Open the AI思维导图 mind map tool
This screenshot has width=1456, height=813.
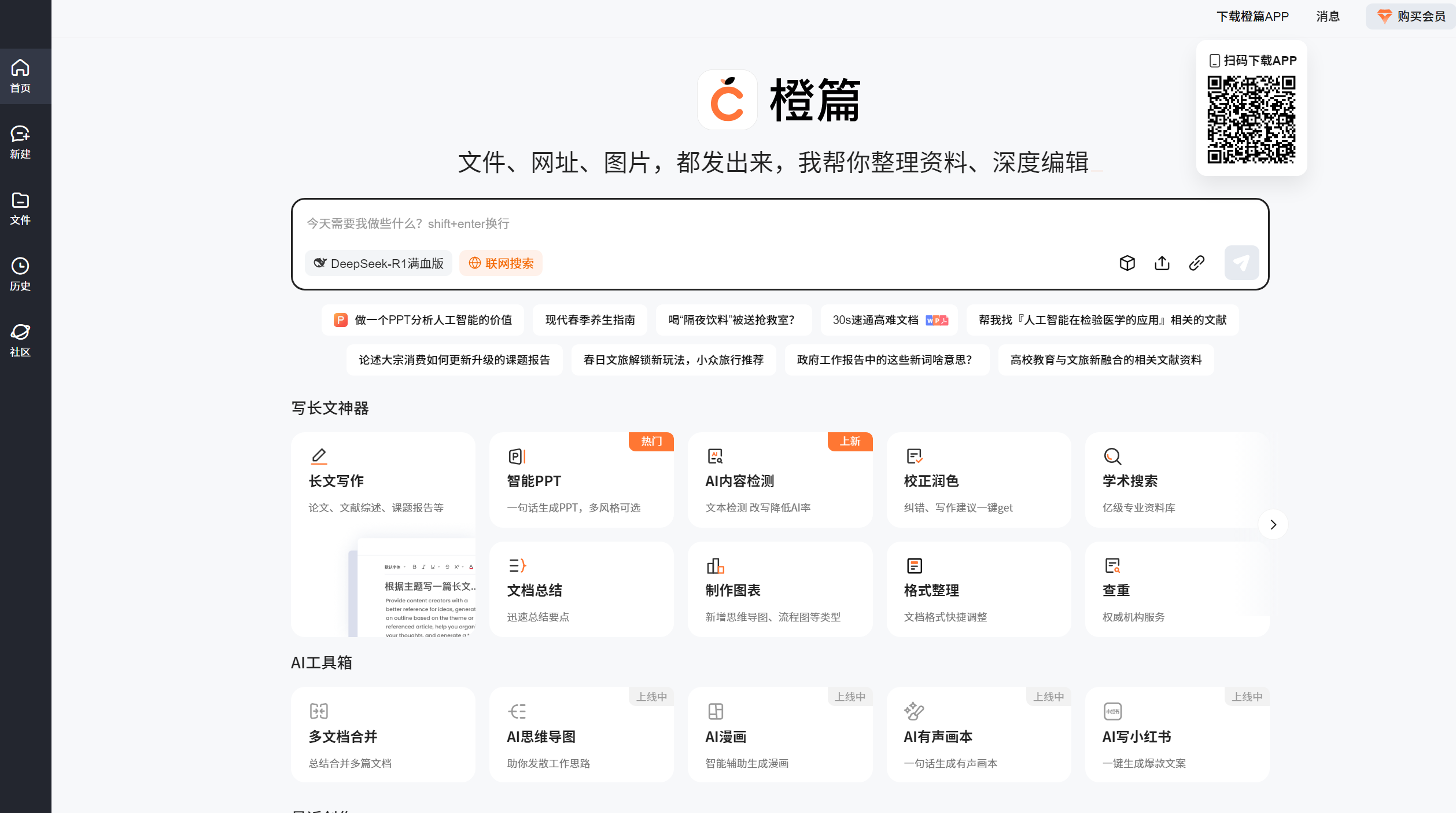tap(581, 735)
